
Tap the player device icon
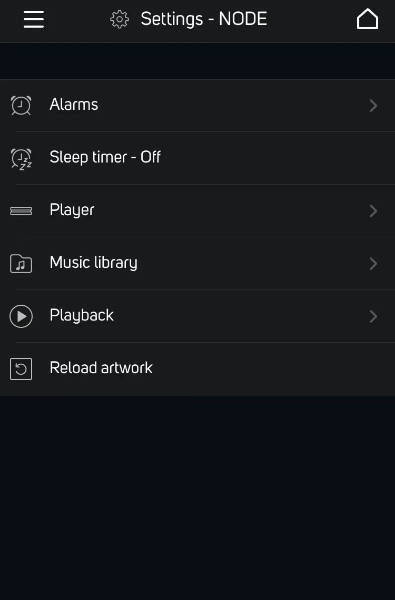(21, 211)
